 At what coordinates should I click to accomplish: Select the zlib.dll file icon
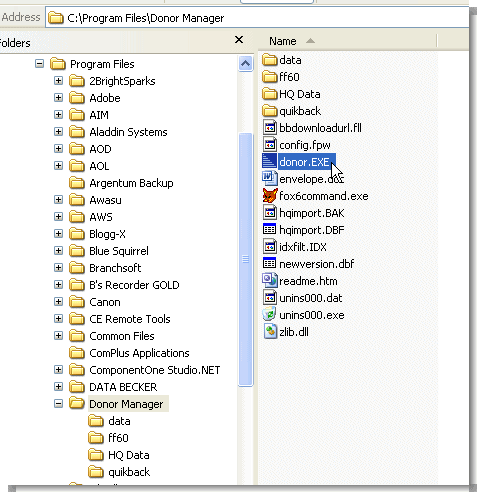(270, 332)
